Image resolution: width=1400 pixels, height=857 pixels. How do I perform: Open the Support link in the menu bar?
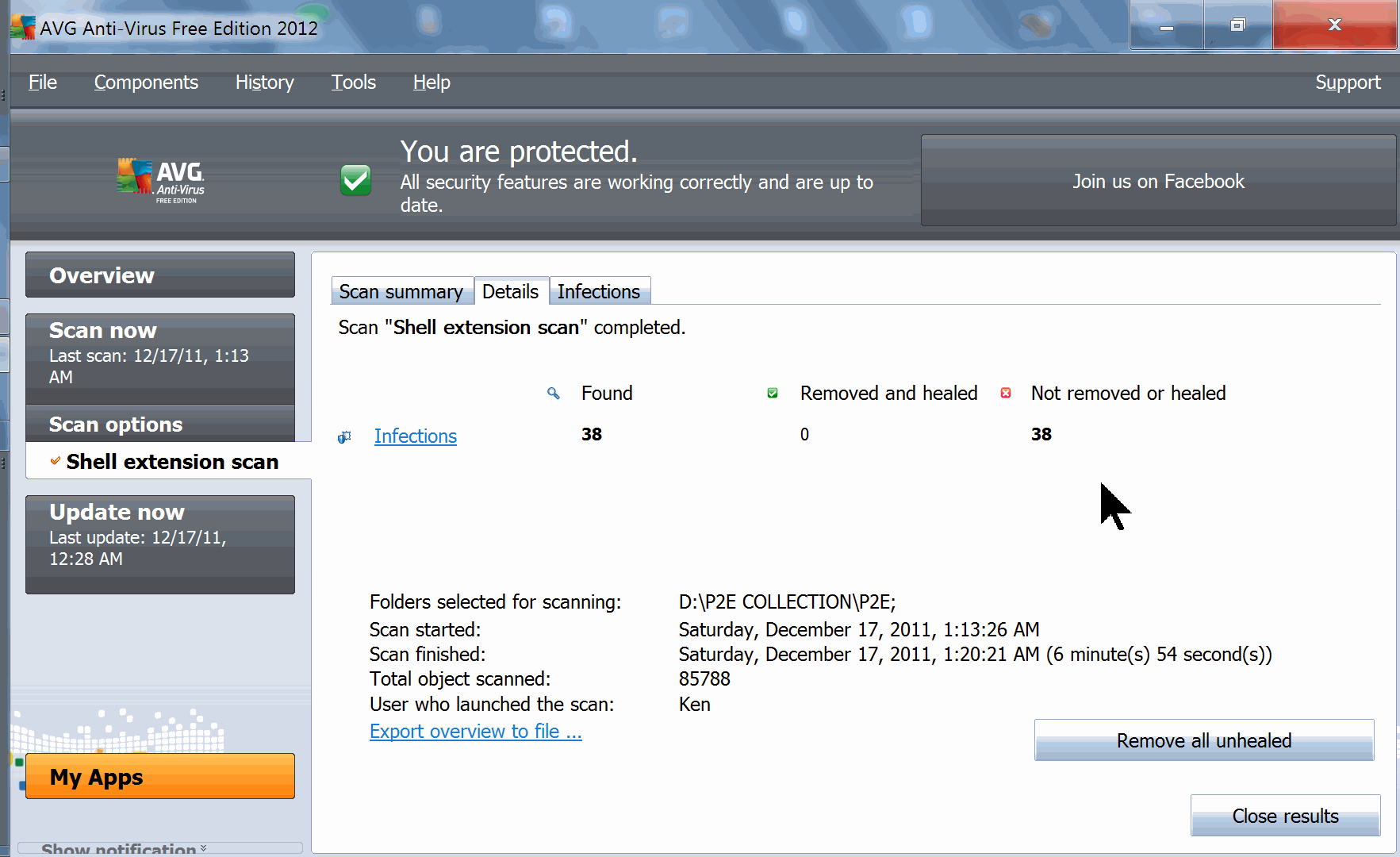(1348, 83)
